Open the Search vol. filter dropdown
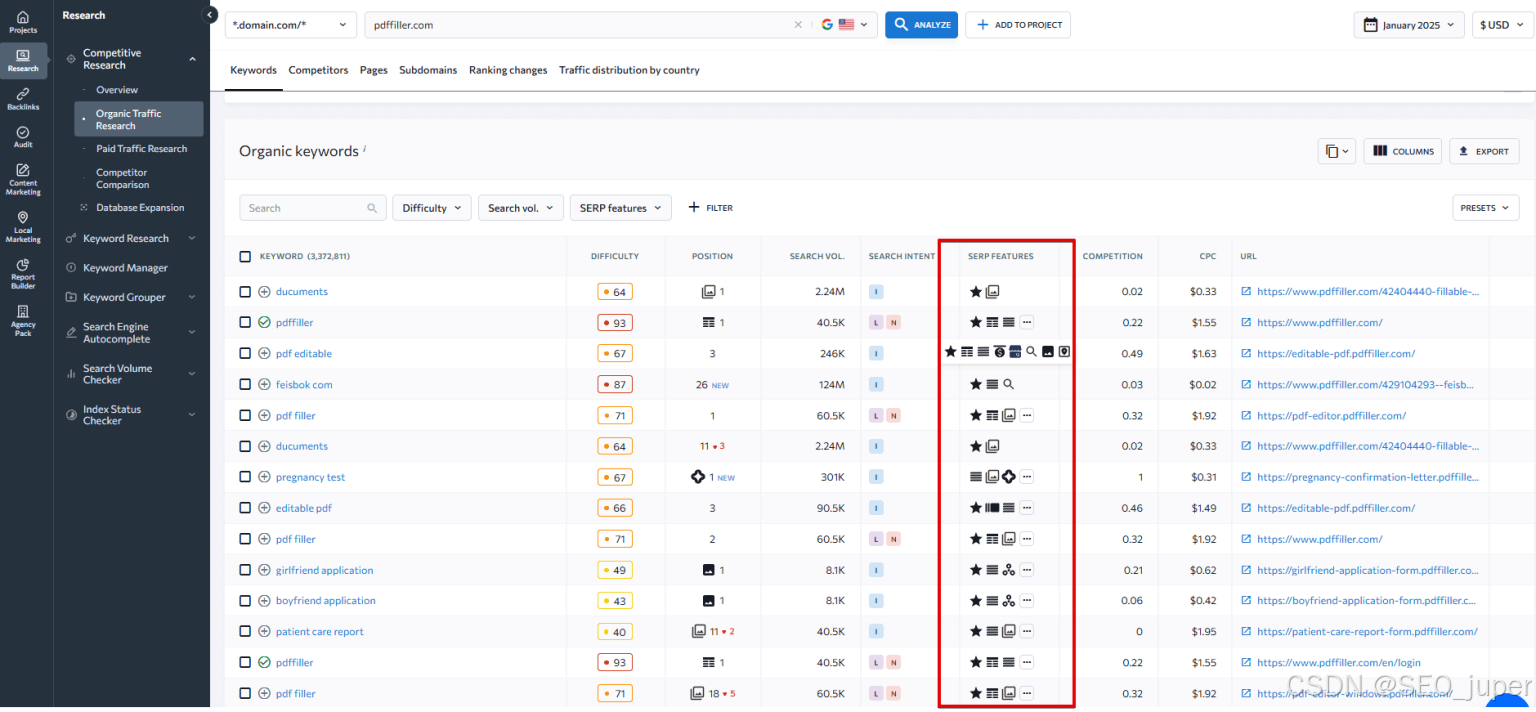The height and width of the screenshot is (712, 1536). click(521, 208)
